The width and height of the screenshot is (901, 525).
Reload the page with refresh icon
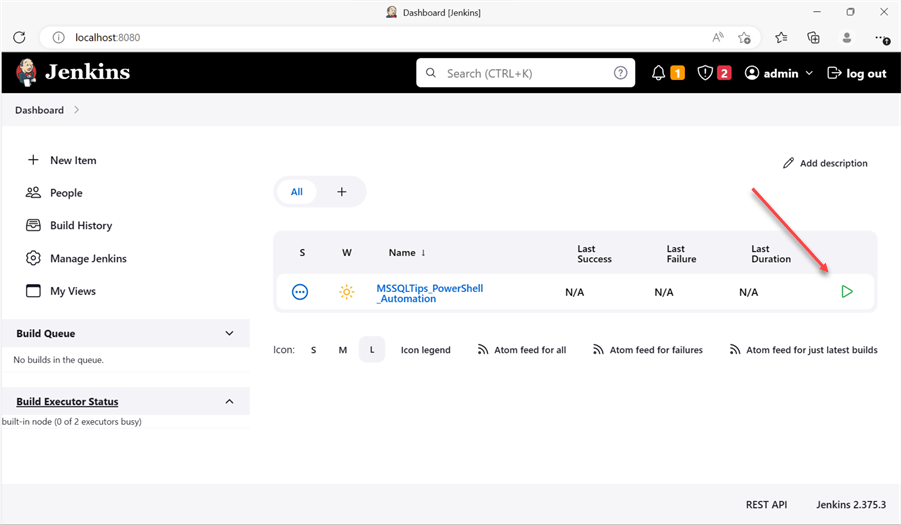[19, 37]
